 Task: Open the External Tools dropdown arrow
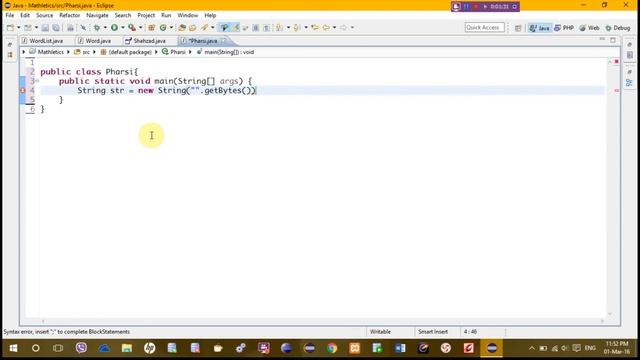pyautogui.click(x=140, y=28)
